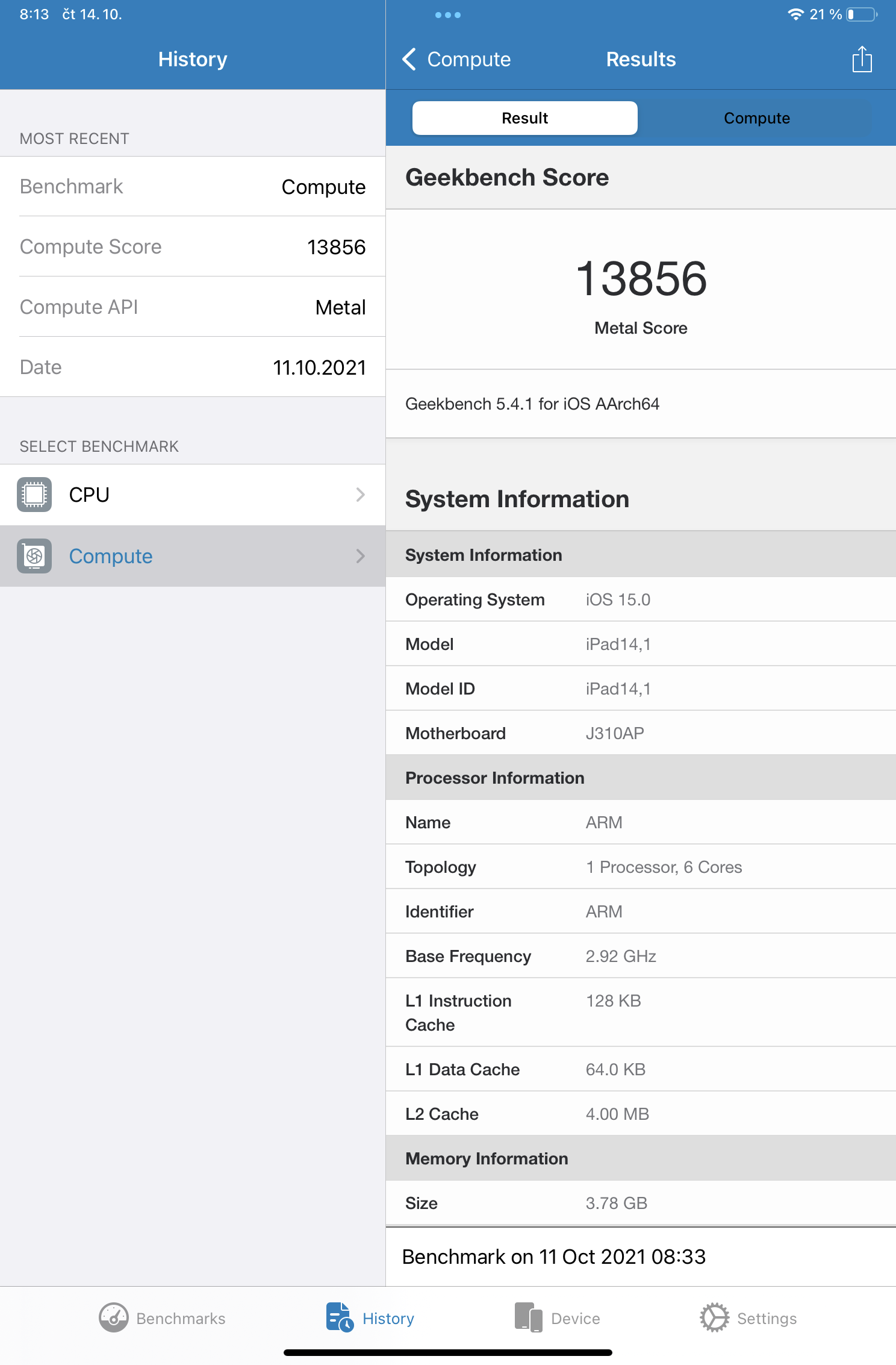Select Compute benchmark row text
The image size is (896, 1365).
pos(111,556)
